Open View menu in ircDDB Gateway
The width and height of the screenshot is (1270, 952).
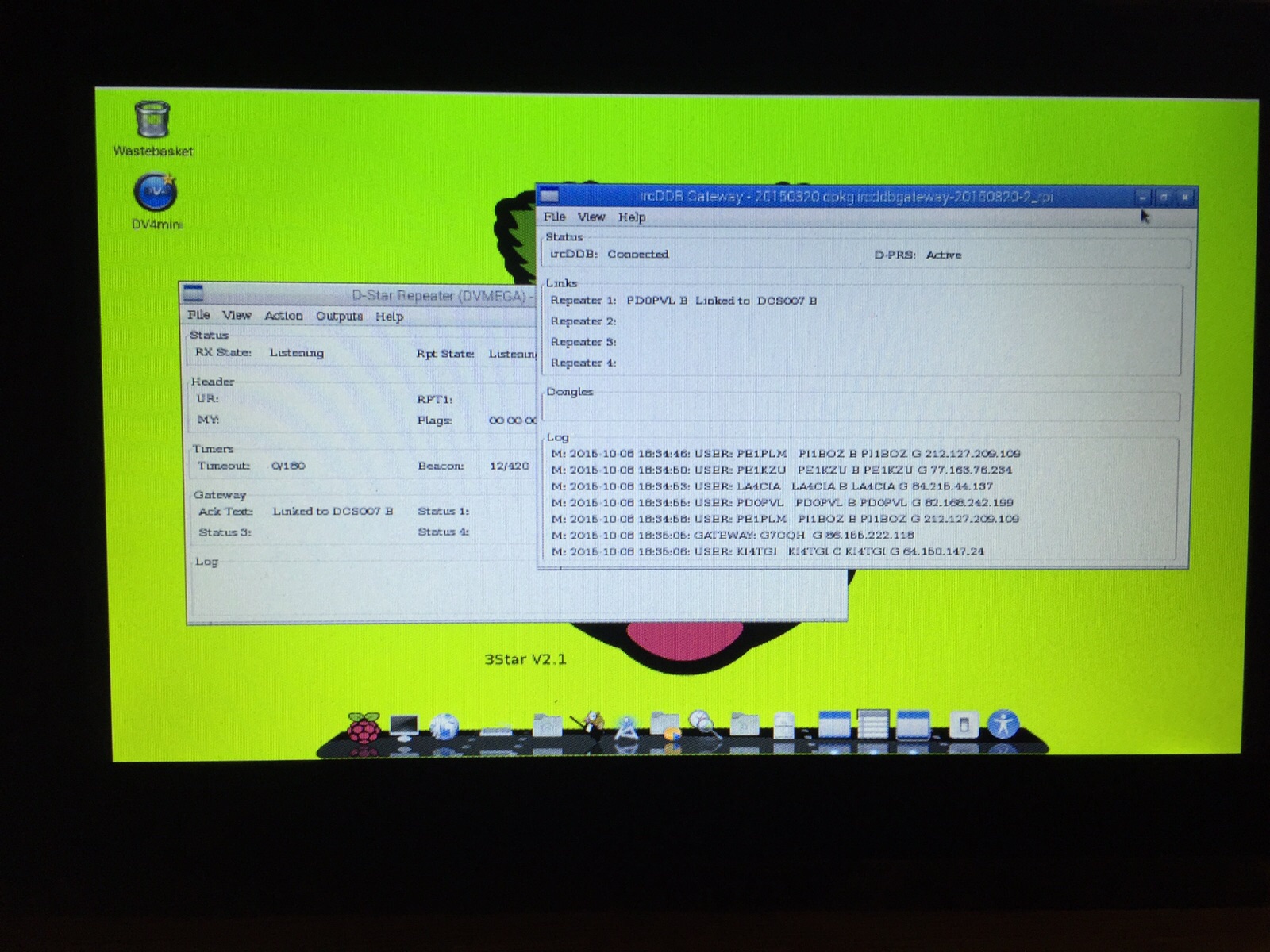[x=591, y=217]
